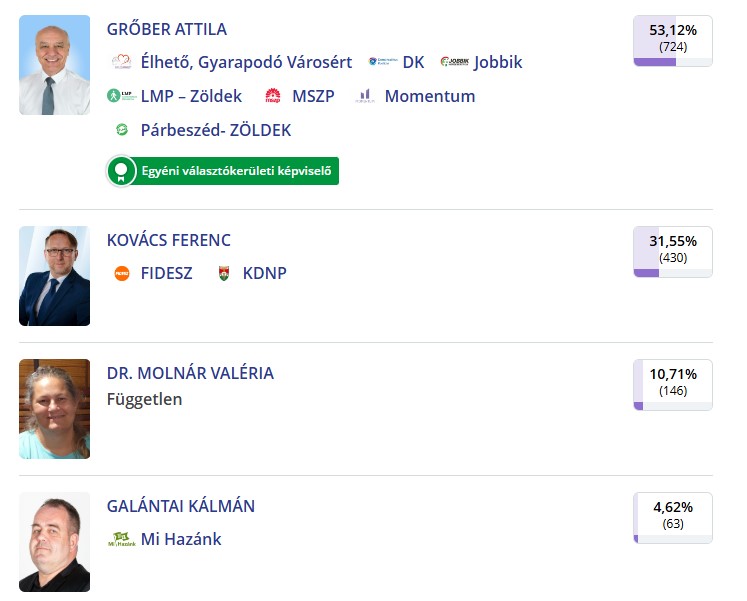Viewport: 747px width, 601px height.
Task: Open Grőber Attila candidate name link
Action: click(x=167, y=29)
